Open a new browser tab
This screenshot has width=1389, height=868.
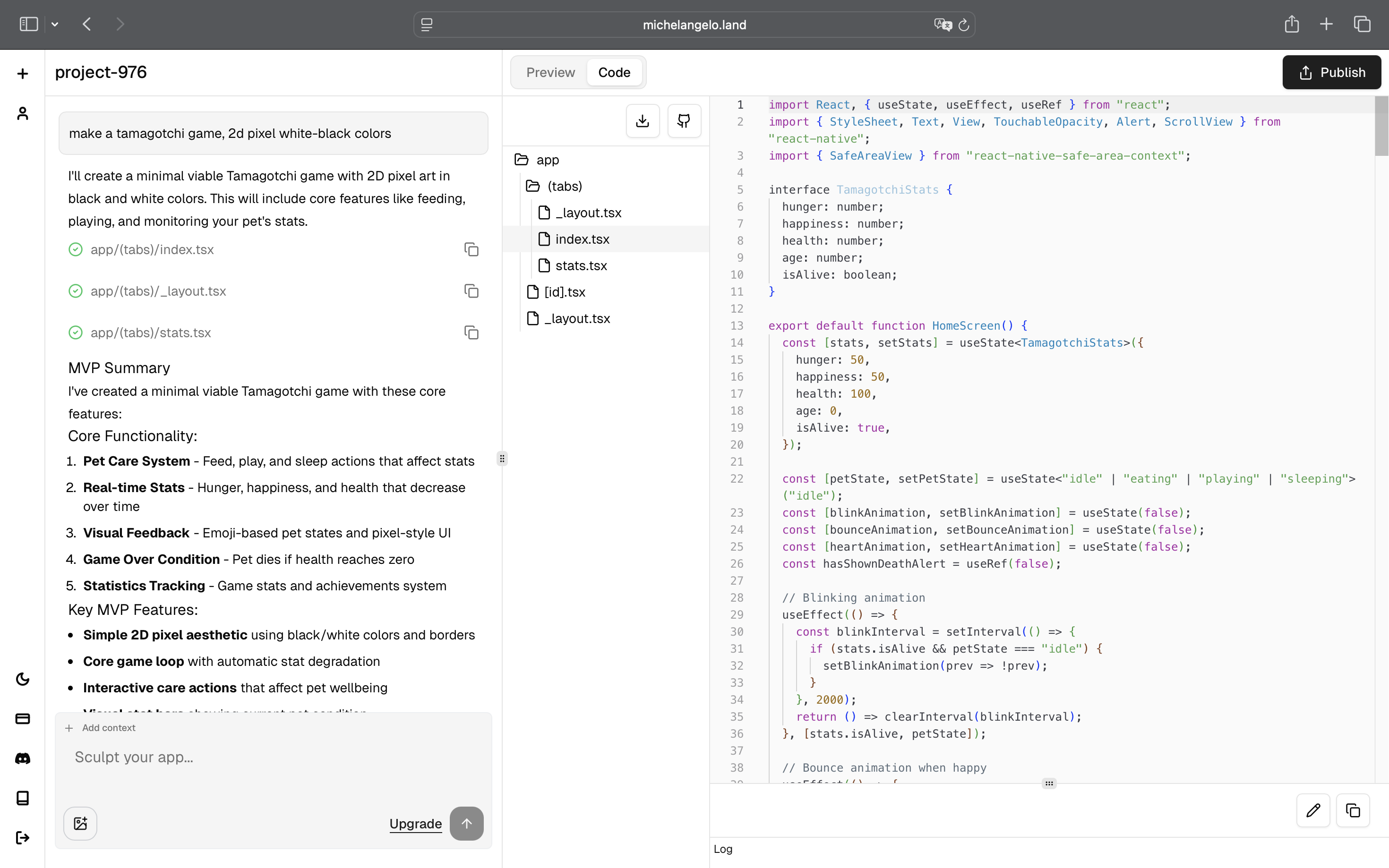coord(1327,24)
